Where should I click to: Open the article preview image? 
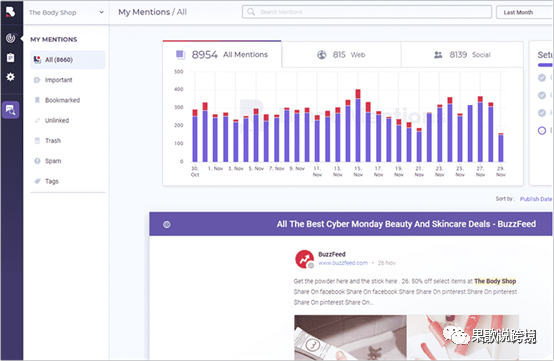406,337
